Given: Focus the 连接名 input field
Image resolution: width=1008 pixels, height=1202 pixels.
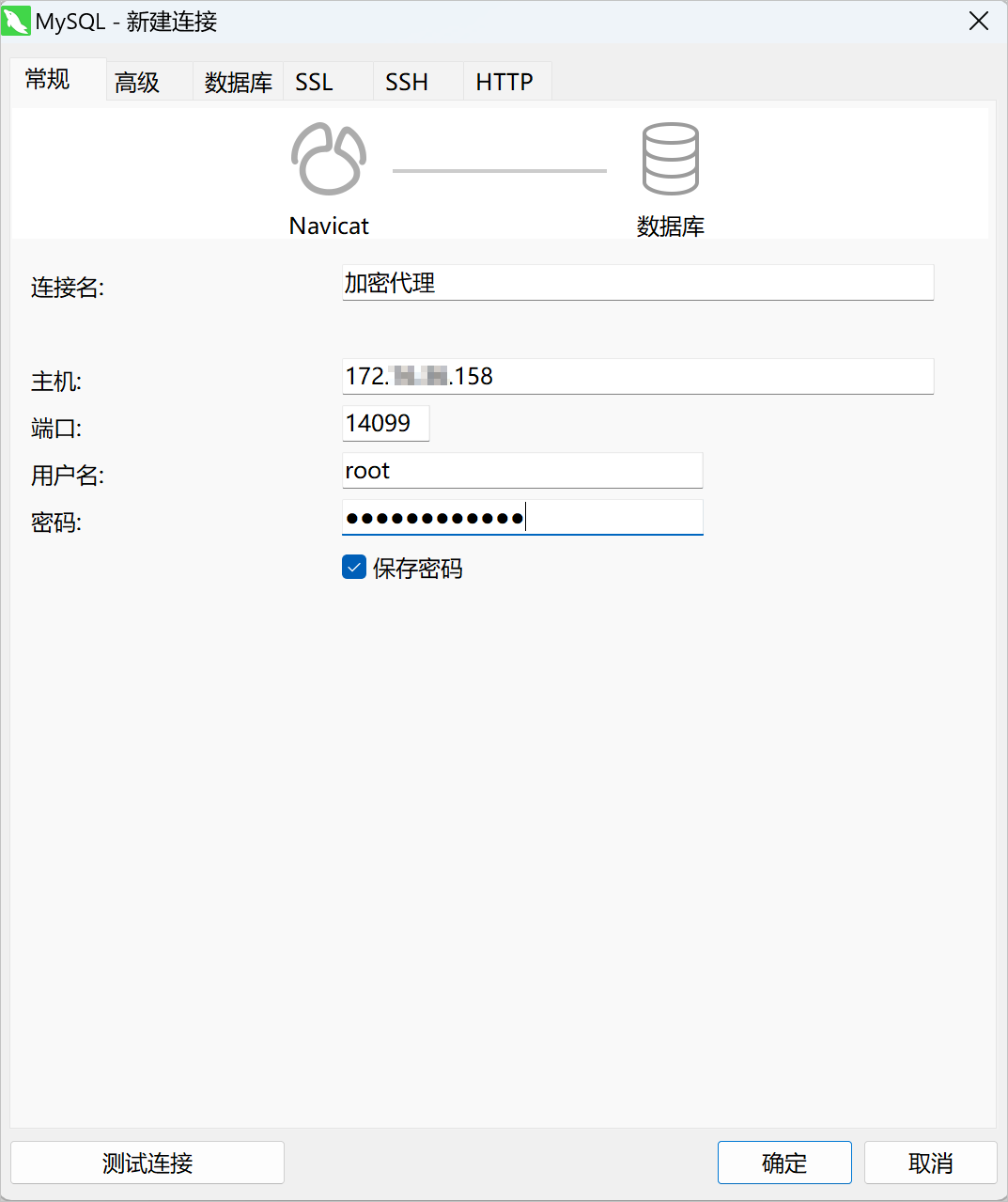Looking at the screenshot, I should pyautogui.click(x=638, y=283).
